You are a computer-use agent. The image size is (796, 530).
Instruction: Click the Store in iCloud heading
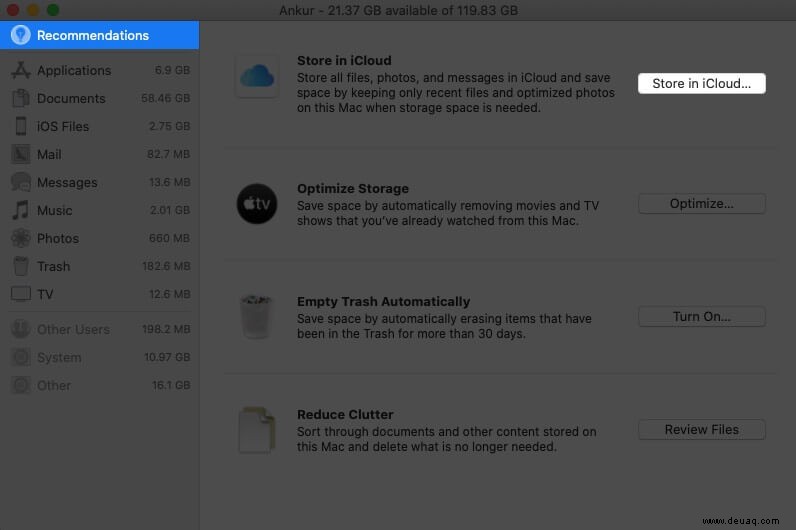click(344, 60)
